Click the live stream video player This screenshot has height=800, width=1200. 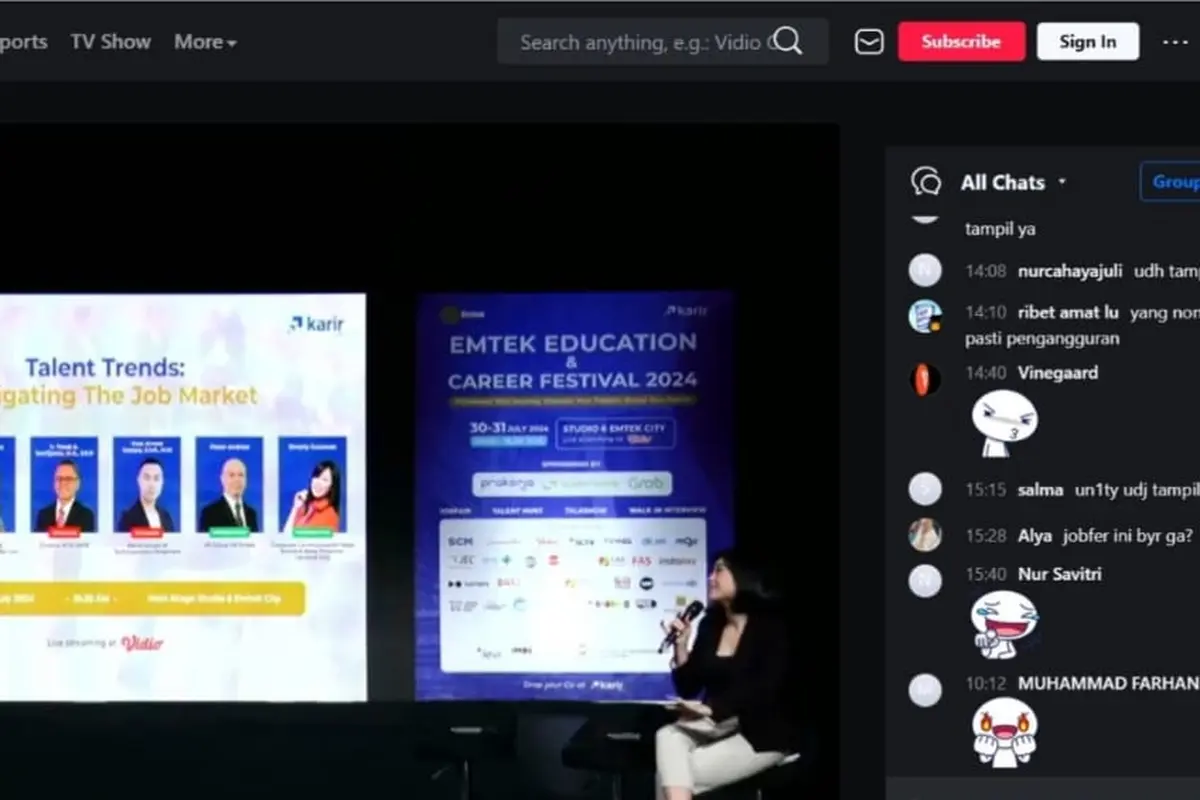[x=419, y=460]
